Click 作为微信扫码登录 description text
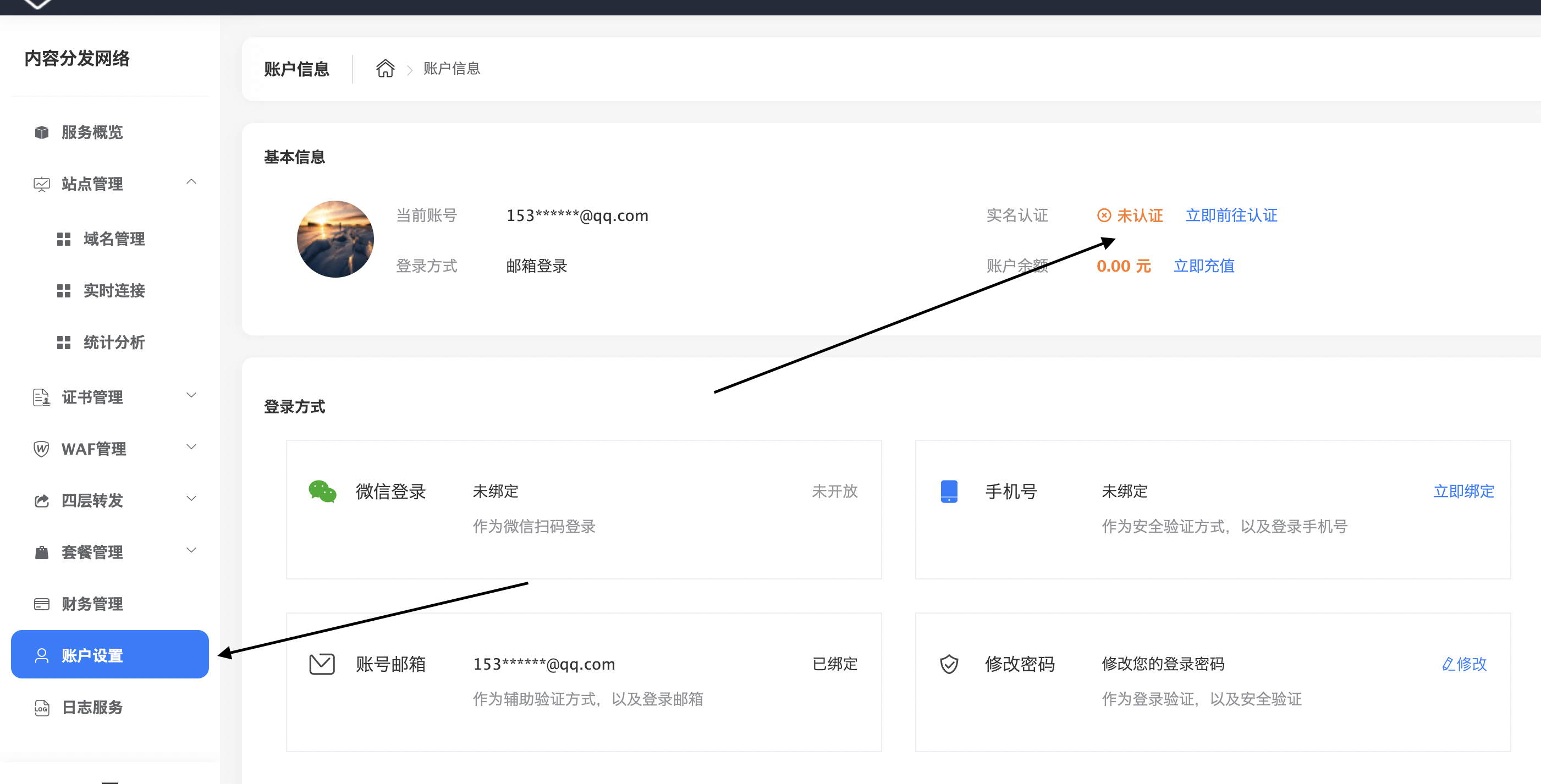 pos(534,527)
